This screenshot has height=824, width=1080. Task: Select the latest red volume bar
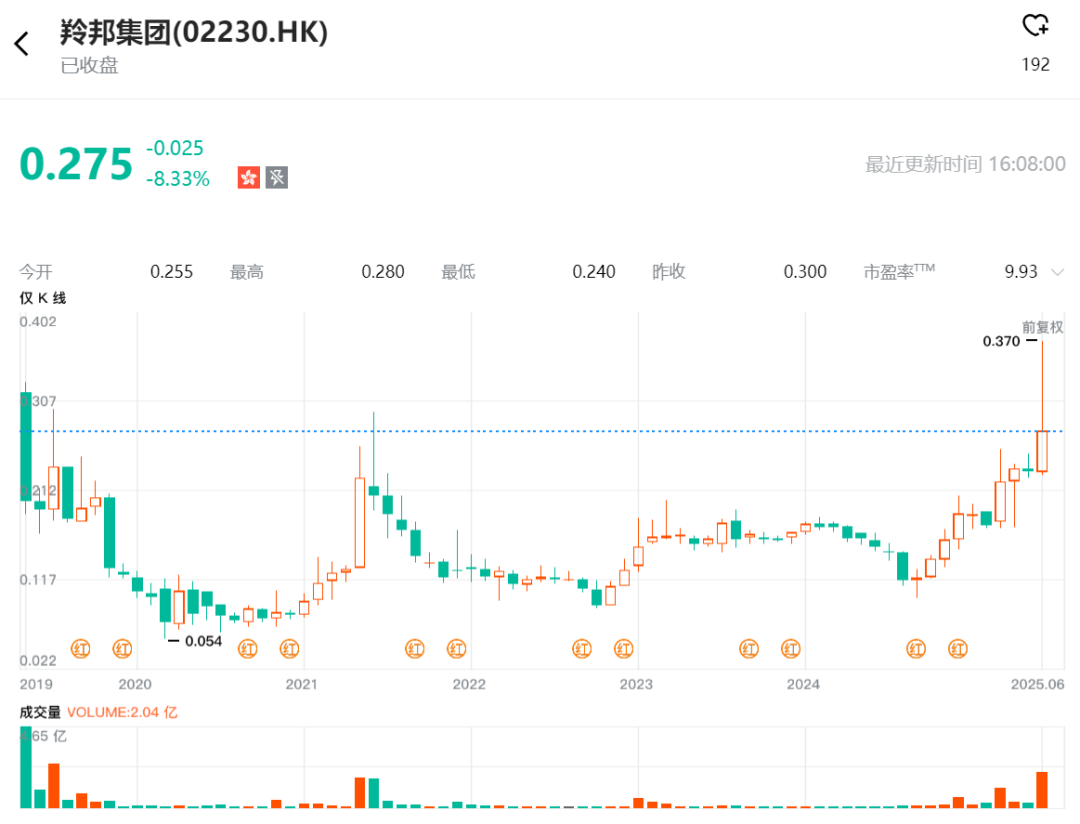pyautogui.click(x=1042, y=790)
